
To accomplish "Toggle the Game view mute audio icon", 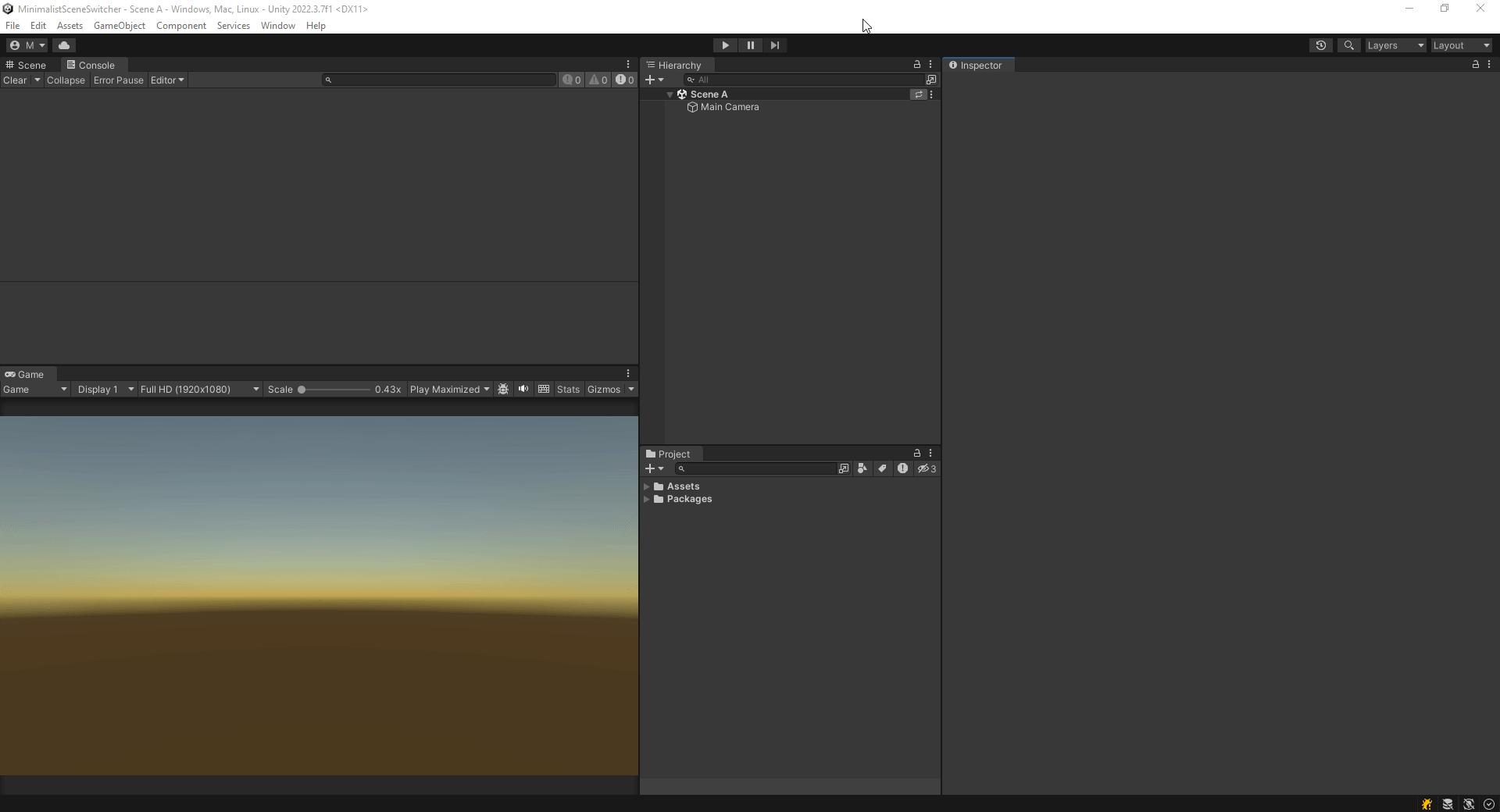I will 523,389.
